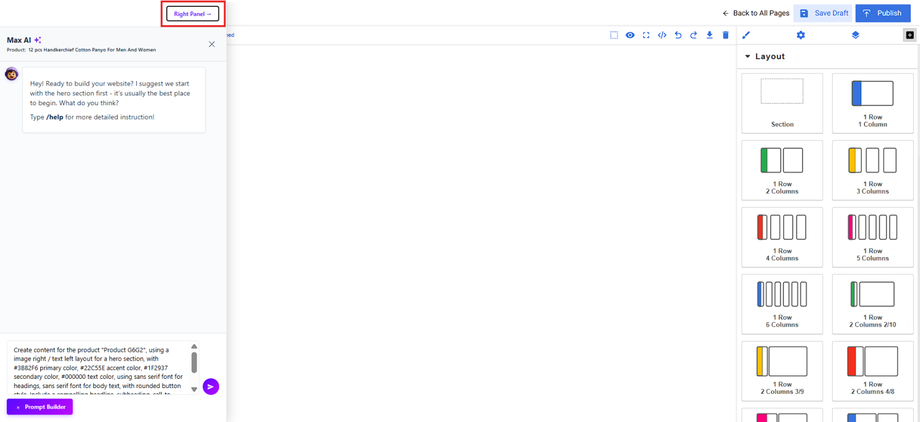Open the layers stack tab
Image resolution: width=920 pixels, height=422 pixels.
(855, 35)
